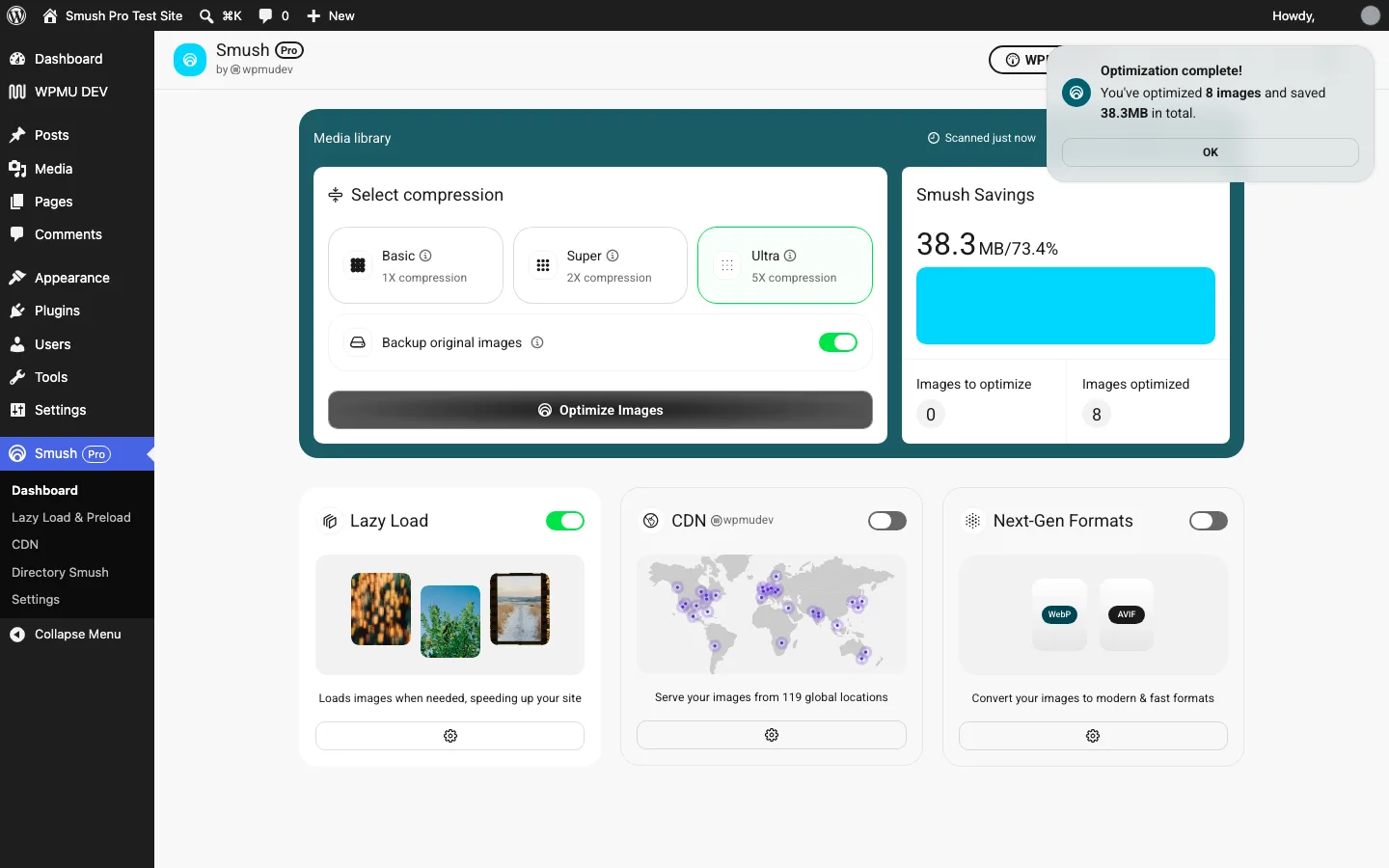Open Smush Settings submenu item
Screen dimensions: 1389x868
(36, 600)
